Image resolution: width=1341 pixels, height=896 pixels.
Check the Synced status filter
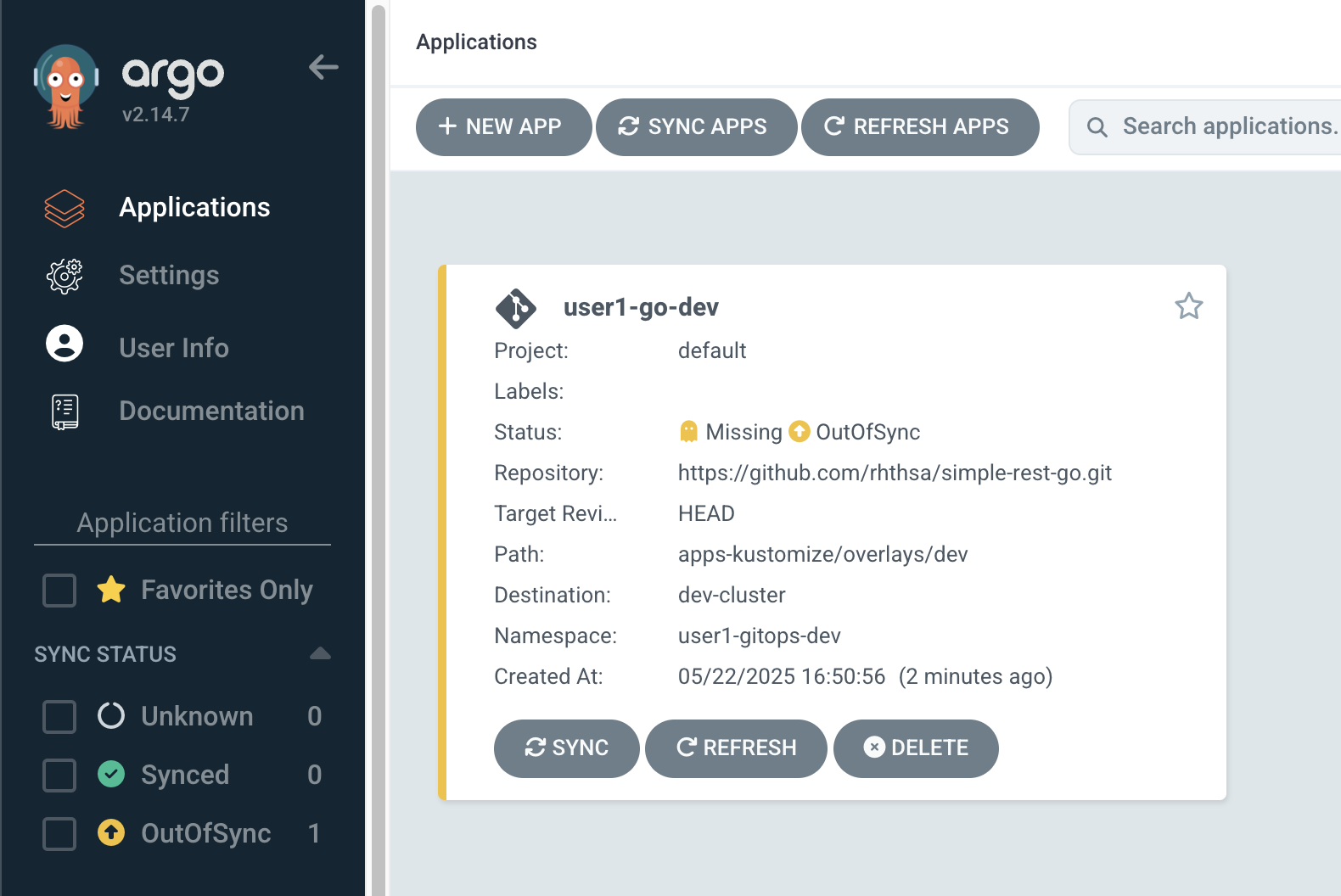(x=59, y=775)
